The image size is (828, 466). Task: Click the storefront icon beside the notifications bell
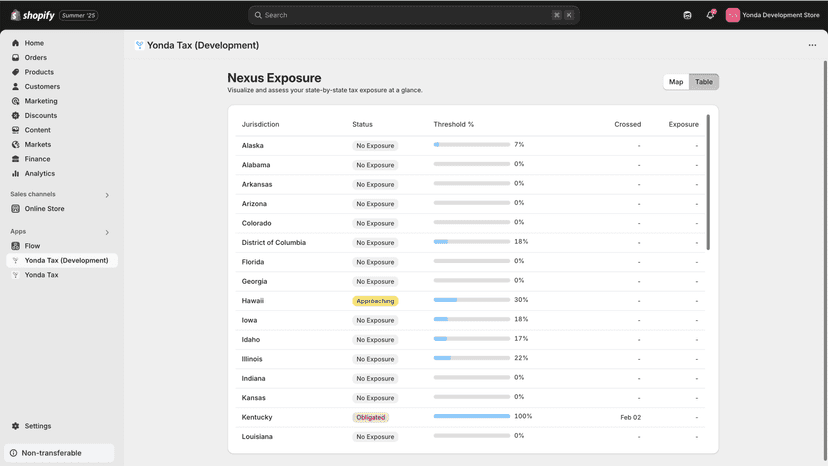point(687,15)
